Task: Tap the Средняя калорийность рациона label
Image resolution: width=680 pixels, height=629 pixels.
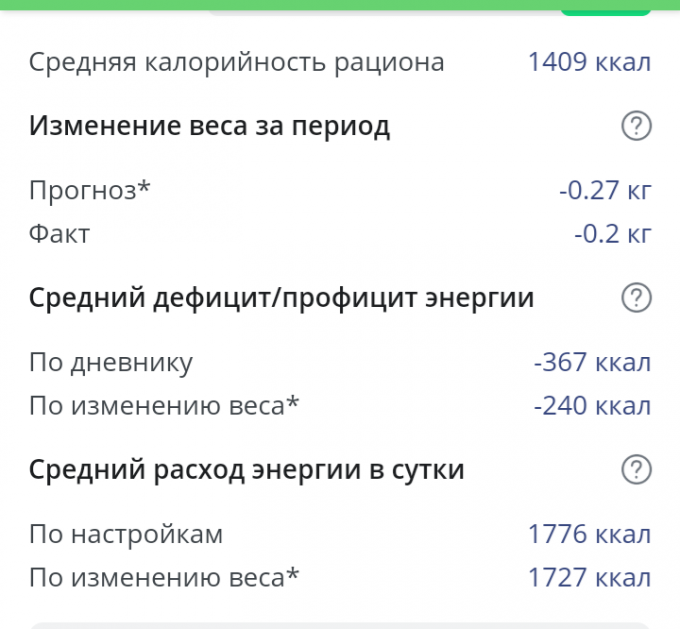Action: pyautogui.click(x=236, y=62)
